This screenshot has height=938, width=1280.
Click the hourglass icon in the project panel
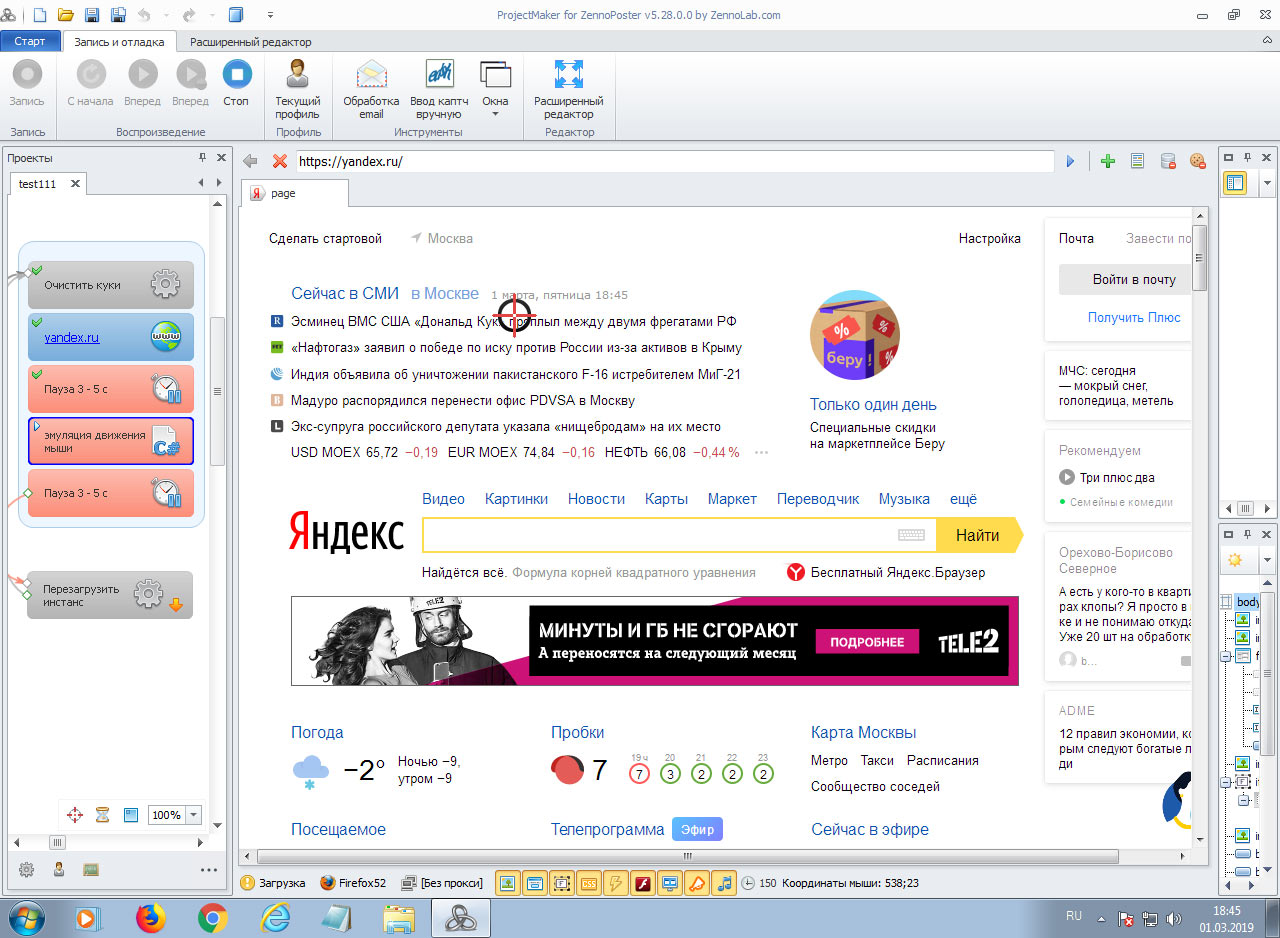(102, 815)
